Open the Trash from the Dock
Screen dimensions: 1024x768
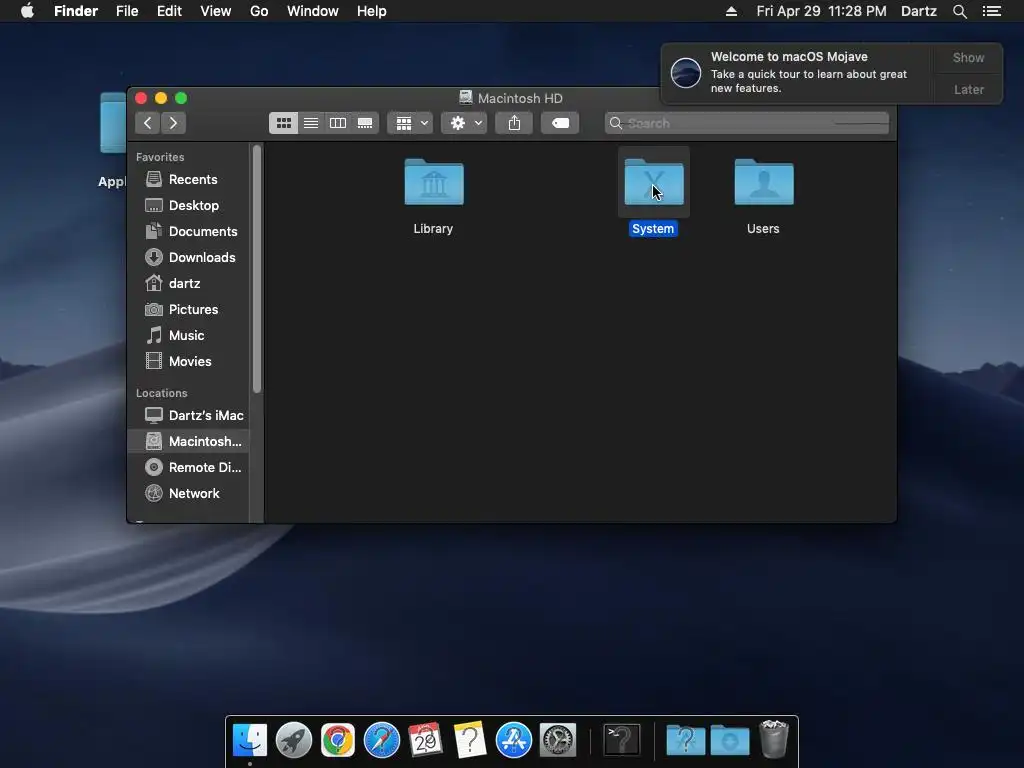pos(774,741)
